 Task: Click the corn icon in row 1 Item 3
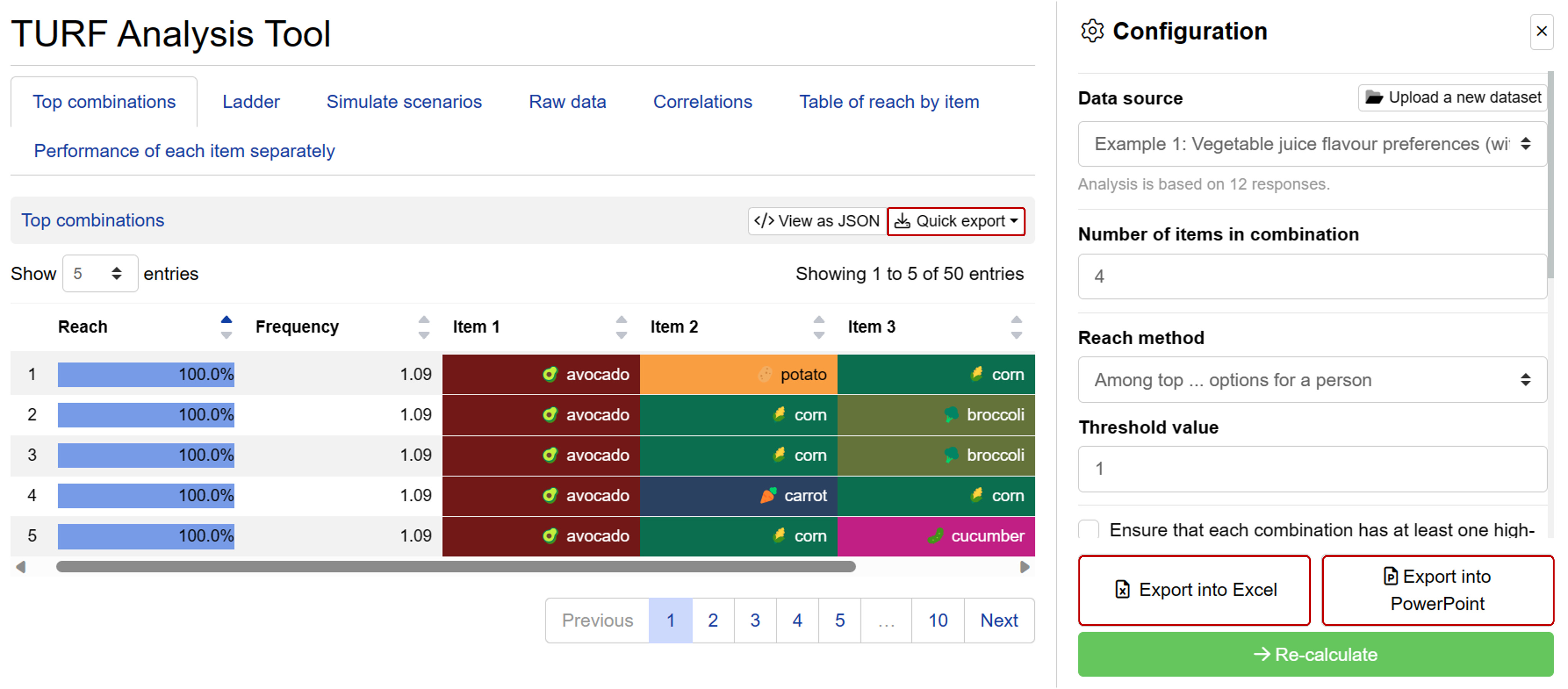(x=977, y=374)
